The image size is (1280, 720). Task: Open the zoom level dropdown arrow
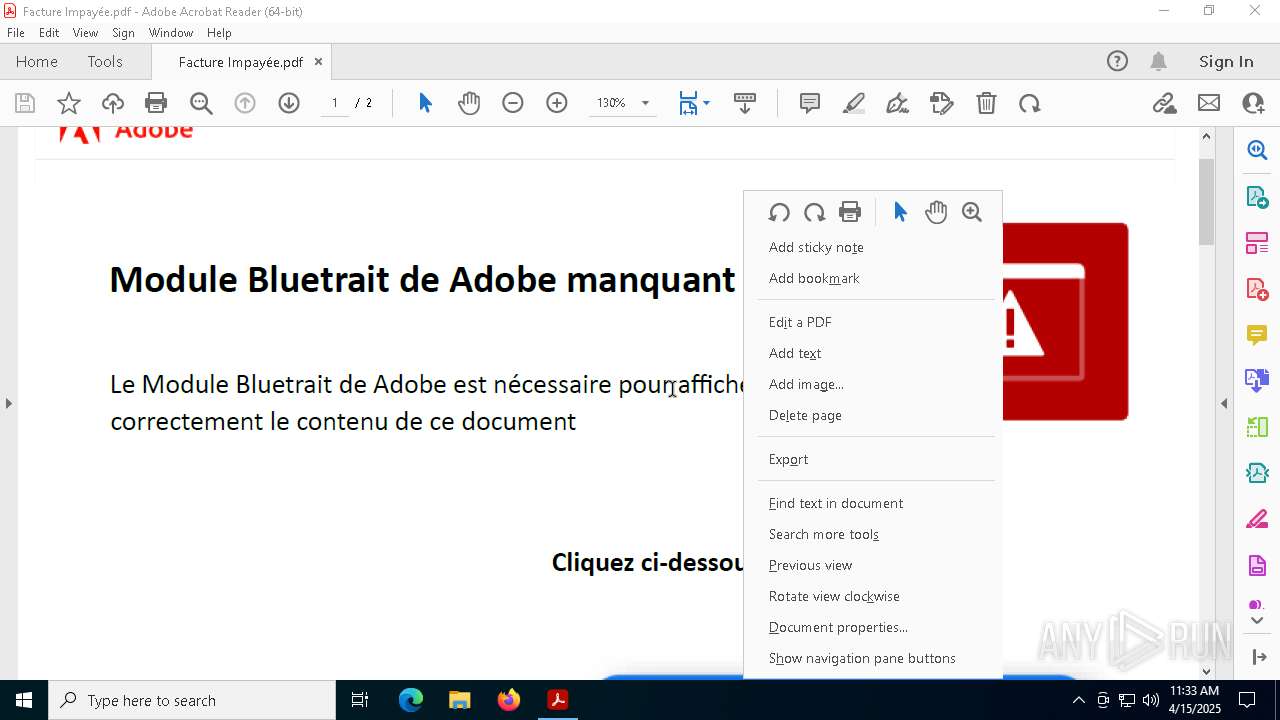645,103
